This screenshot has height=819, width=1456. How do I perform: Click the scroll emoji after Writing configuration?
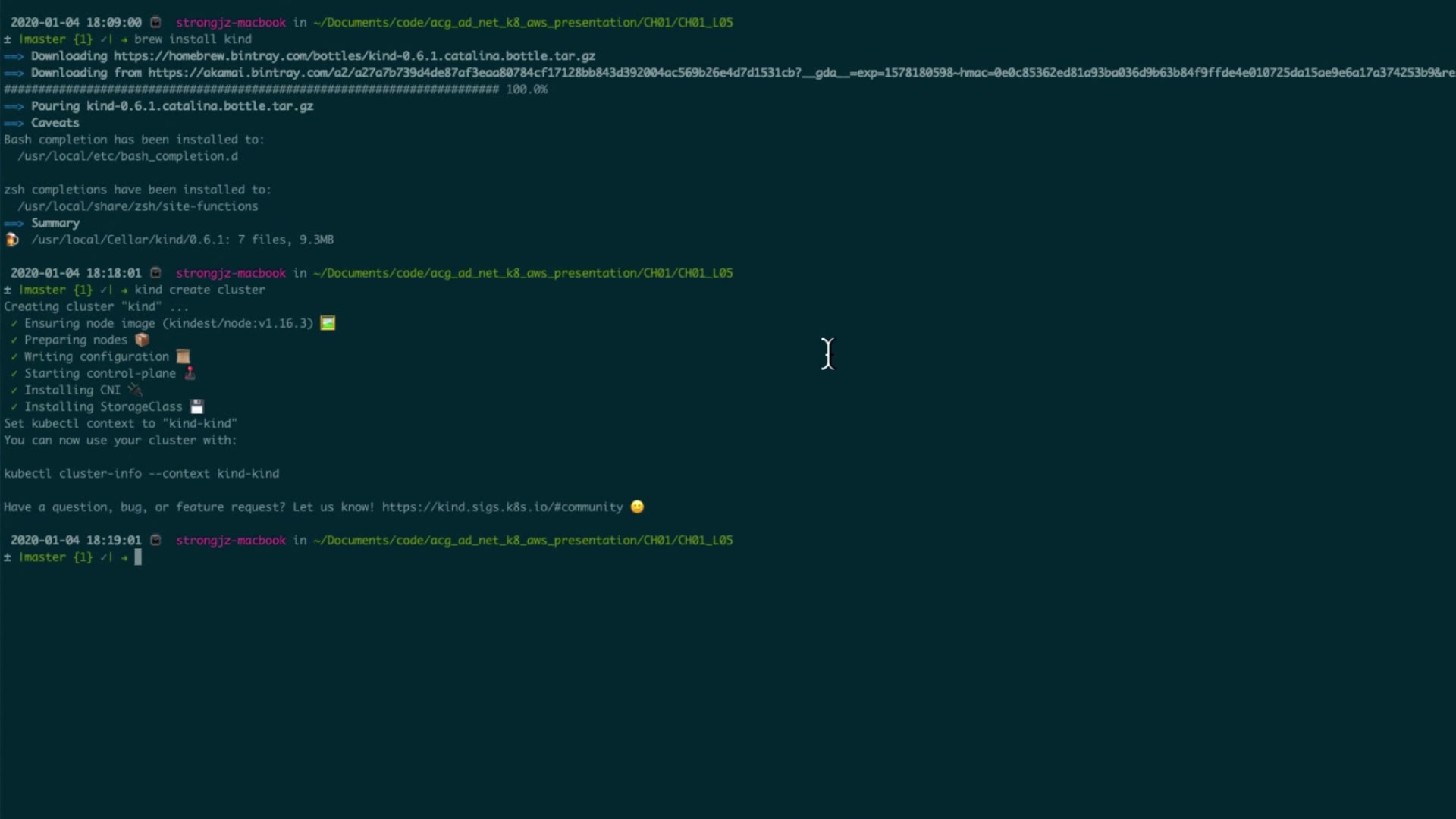183,356
